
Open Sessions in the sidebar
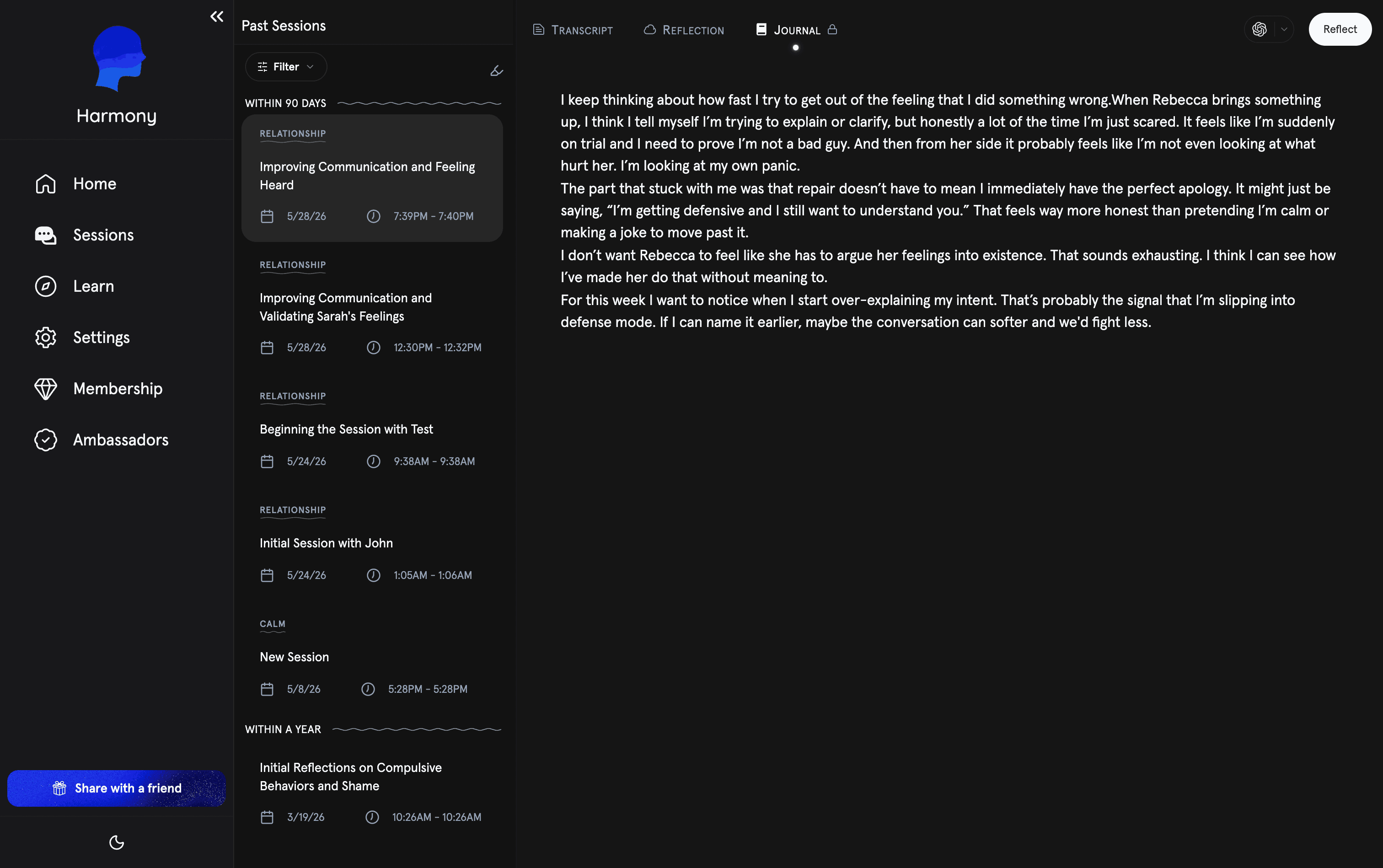[84, 235]
